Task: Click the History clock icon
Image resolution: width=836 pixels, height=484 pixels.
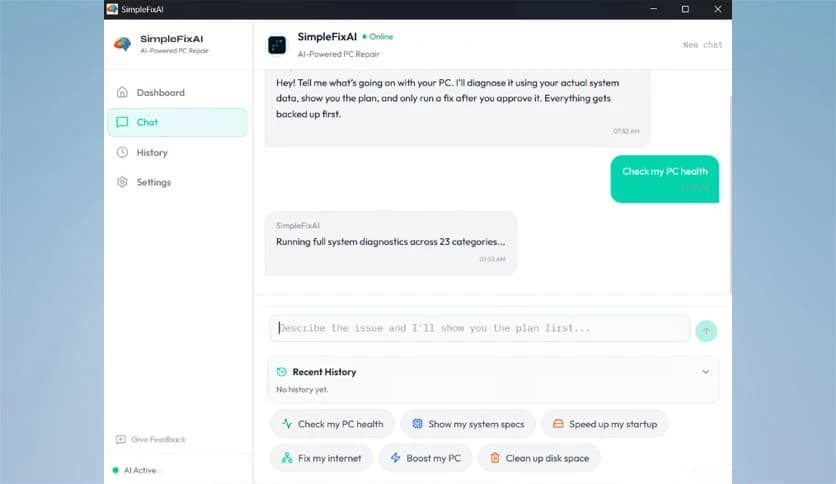Action: click(122, 152)
